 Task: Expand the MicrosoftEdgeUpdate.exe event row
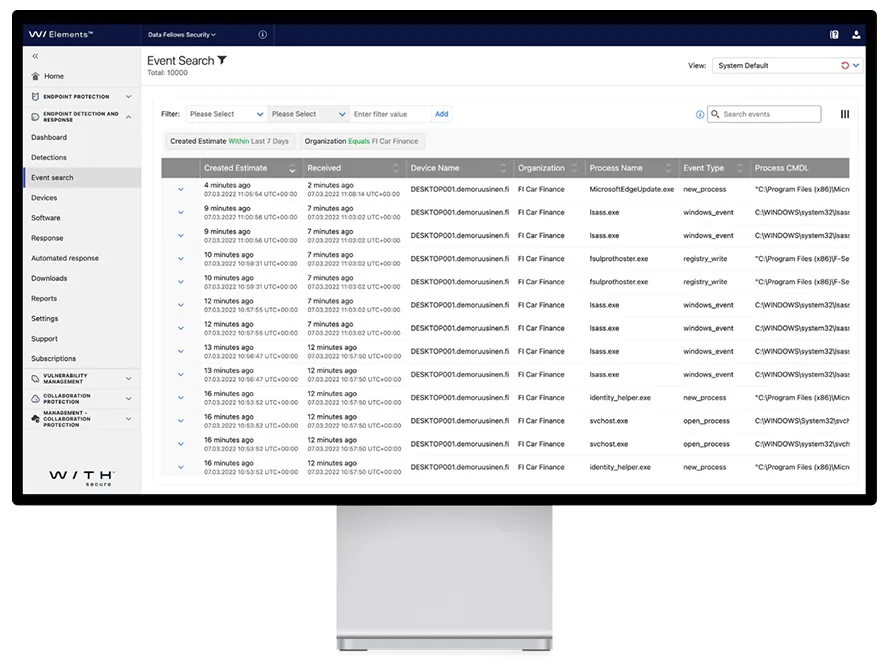click(181, 189)
